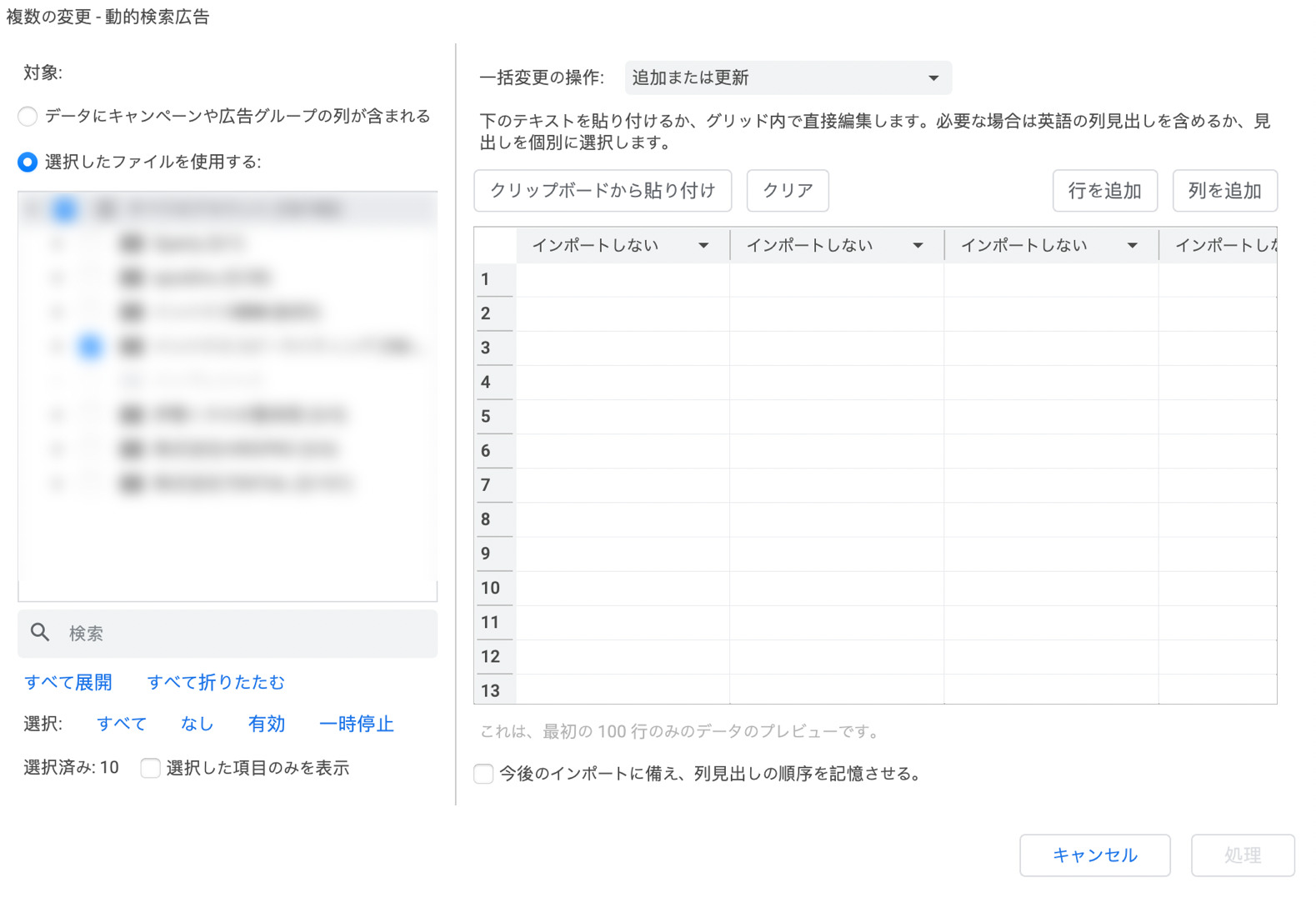Toggle 列見出しの順序を記憶させる checkbox
Viewport: 1316px width, 903px height.
click(x=483, y=774)
